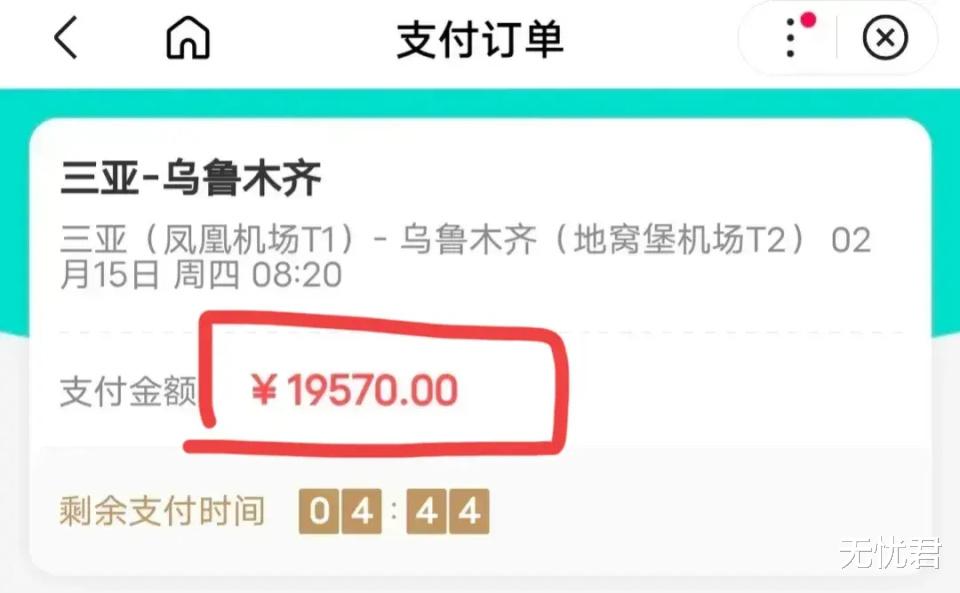
Task: Click the 支付订单 page title
Action: (x=480, y=39)
